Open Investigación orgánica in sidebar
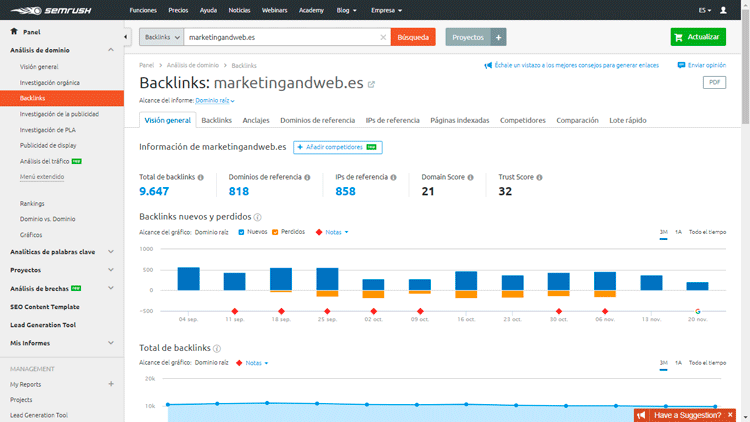This screenshot has width=750, height=422. point(50,83)
